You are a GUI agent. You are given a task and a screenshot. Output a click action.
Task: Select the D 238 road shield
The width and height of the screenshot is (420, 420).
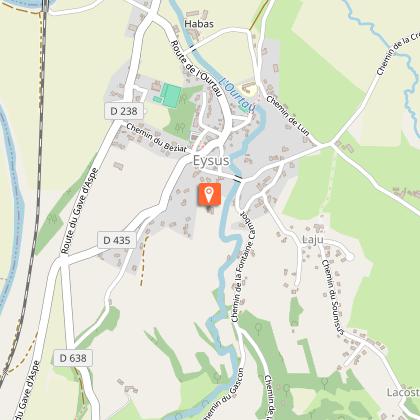124,111
